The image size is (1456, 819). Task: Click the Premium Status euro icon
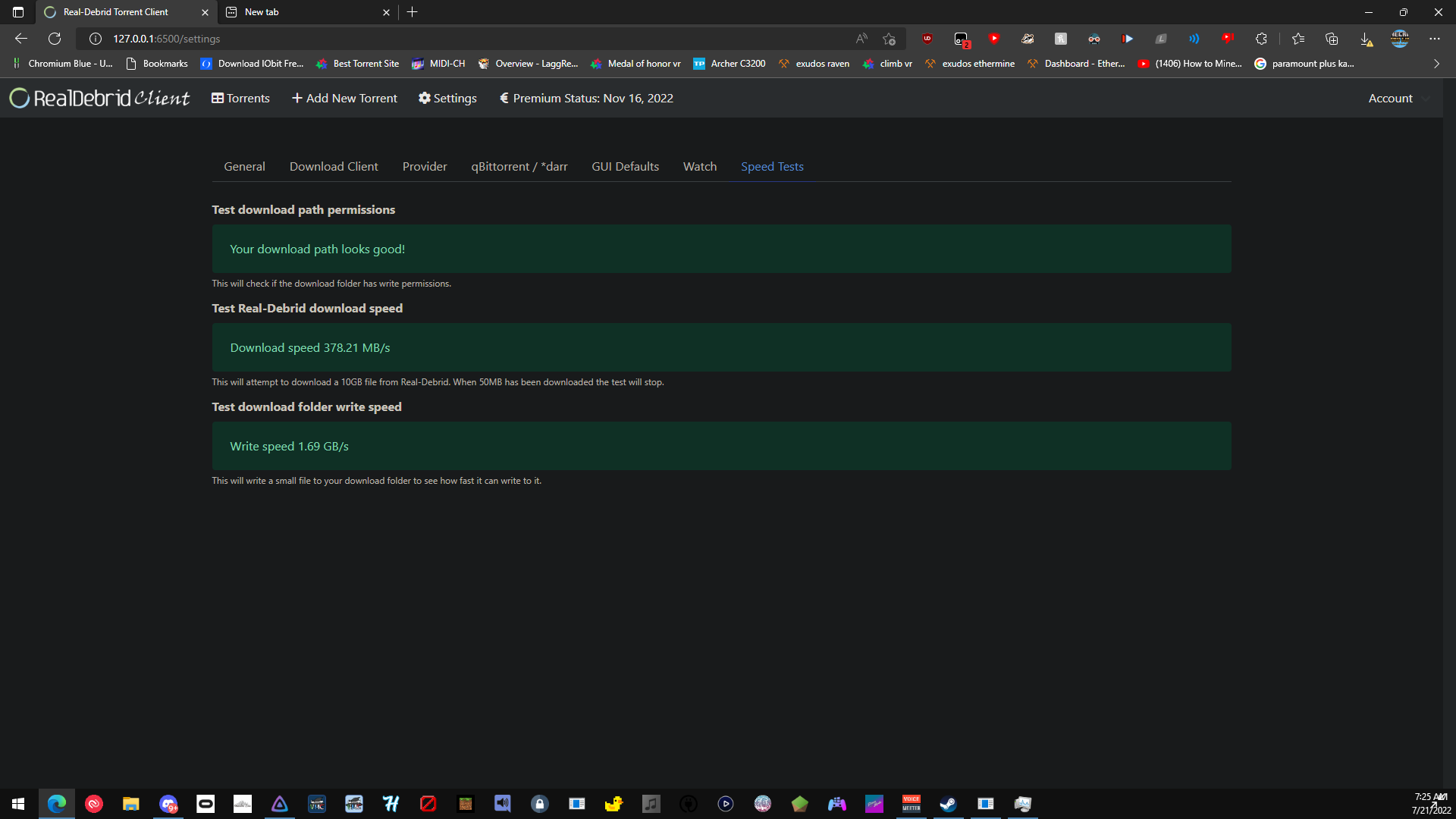[504, 98]
